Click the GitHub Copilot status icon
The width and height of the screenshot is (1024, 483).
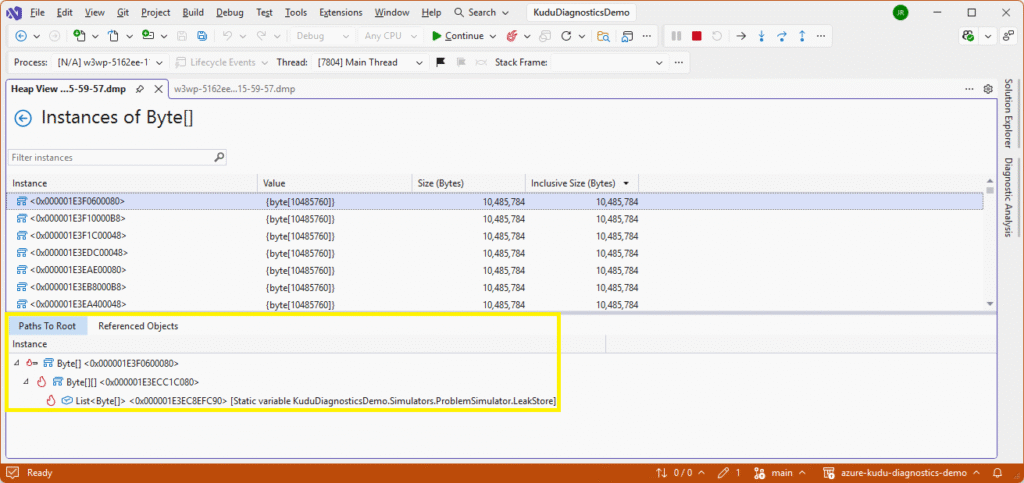point(969,36)
